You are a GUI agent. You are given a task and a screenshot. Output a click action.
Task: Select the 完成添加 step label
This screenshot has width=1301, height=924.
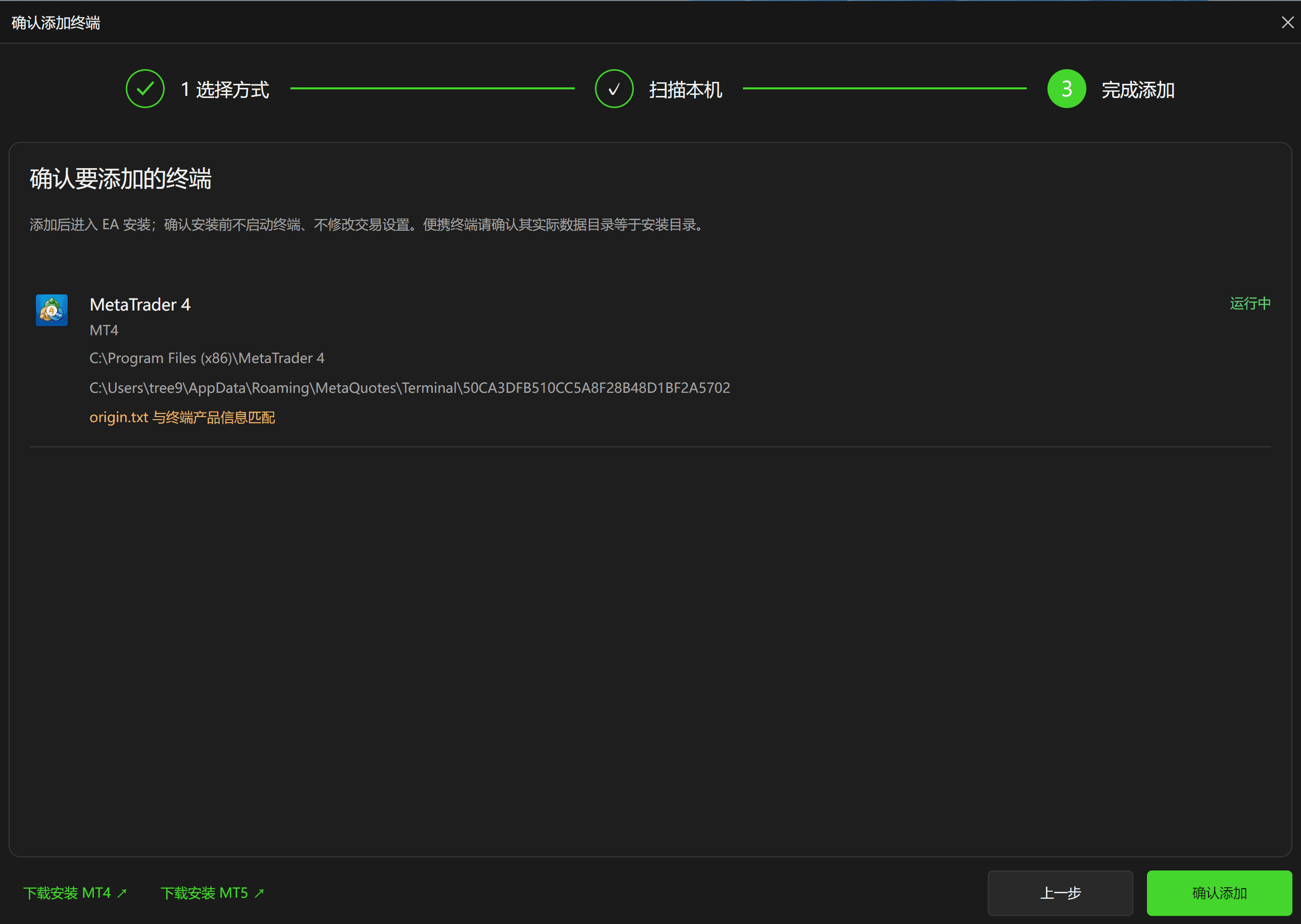pos(1138,90)
